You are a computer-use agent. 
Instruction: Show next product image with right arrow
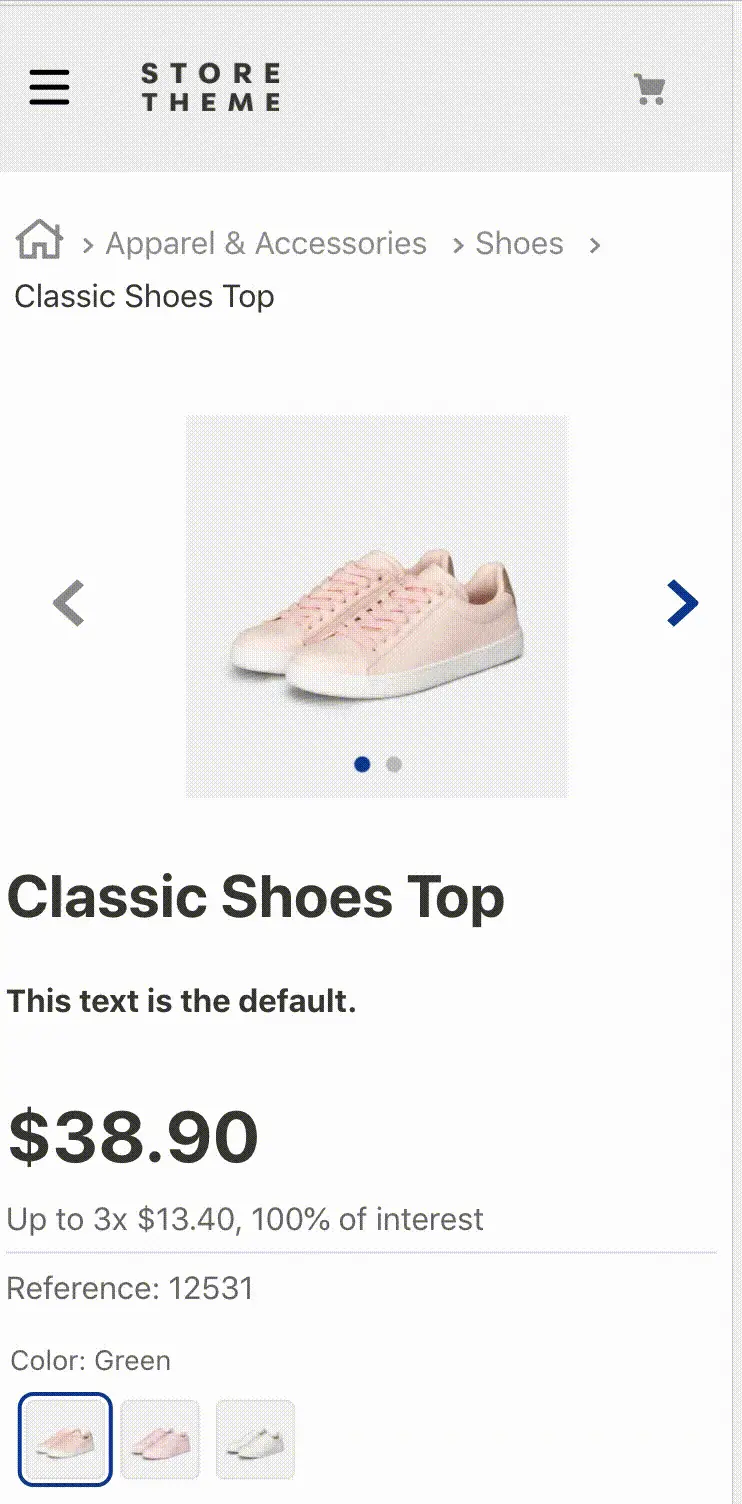point(682,603)
